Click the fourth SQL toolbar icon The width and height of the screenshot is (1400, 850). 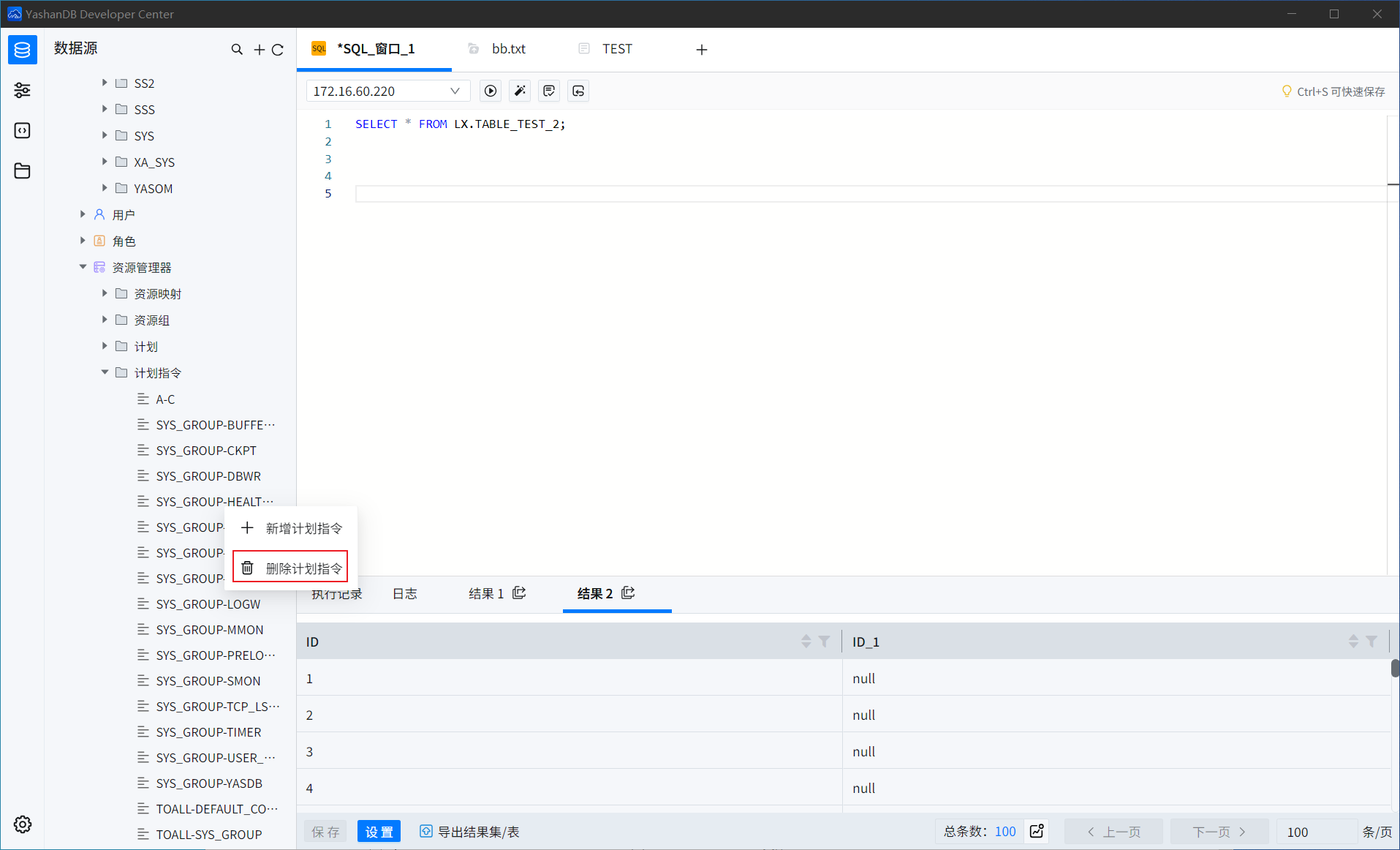(x=578, y=91)
